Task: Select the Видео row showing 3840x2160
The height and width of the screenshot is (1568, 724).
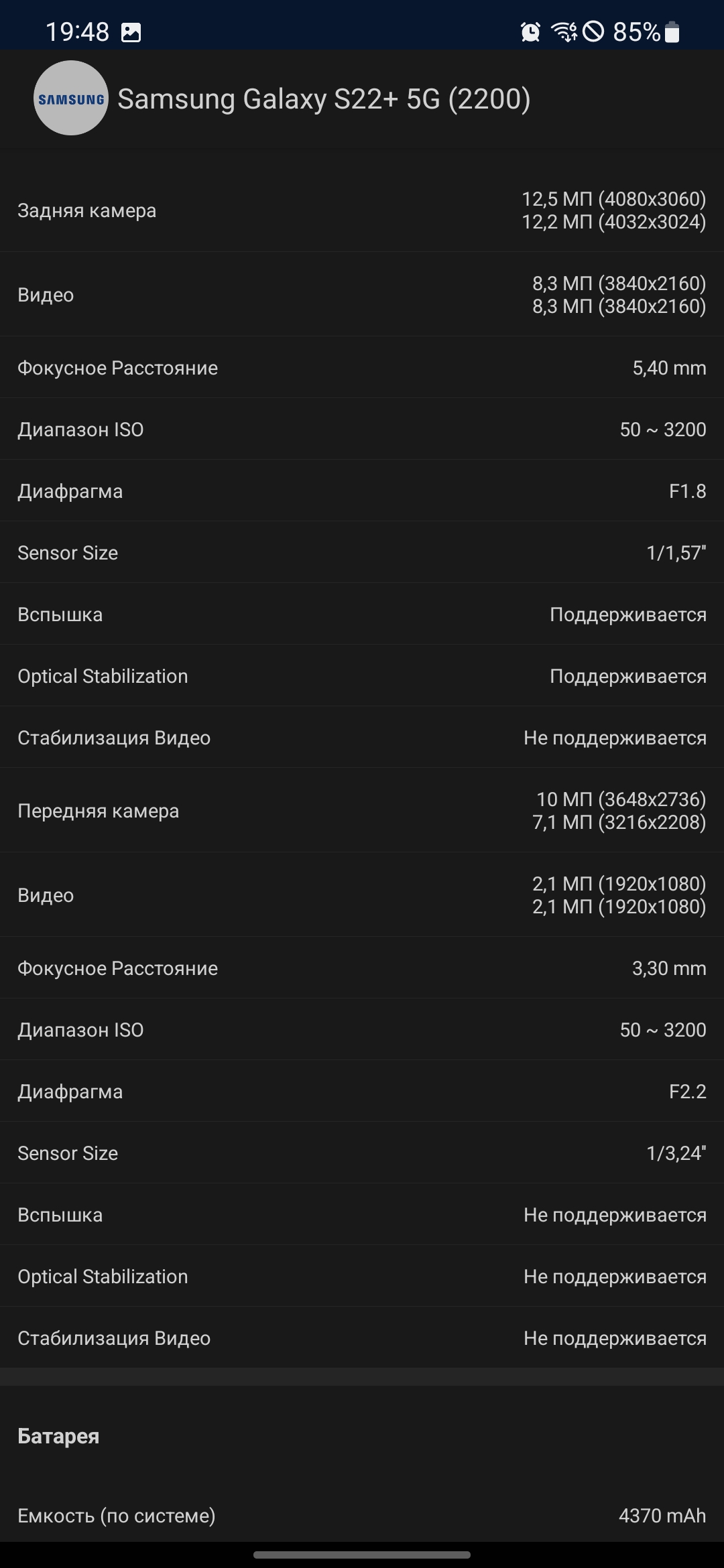Action: (x=362, y=295)
